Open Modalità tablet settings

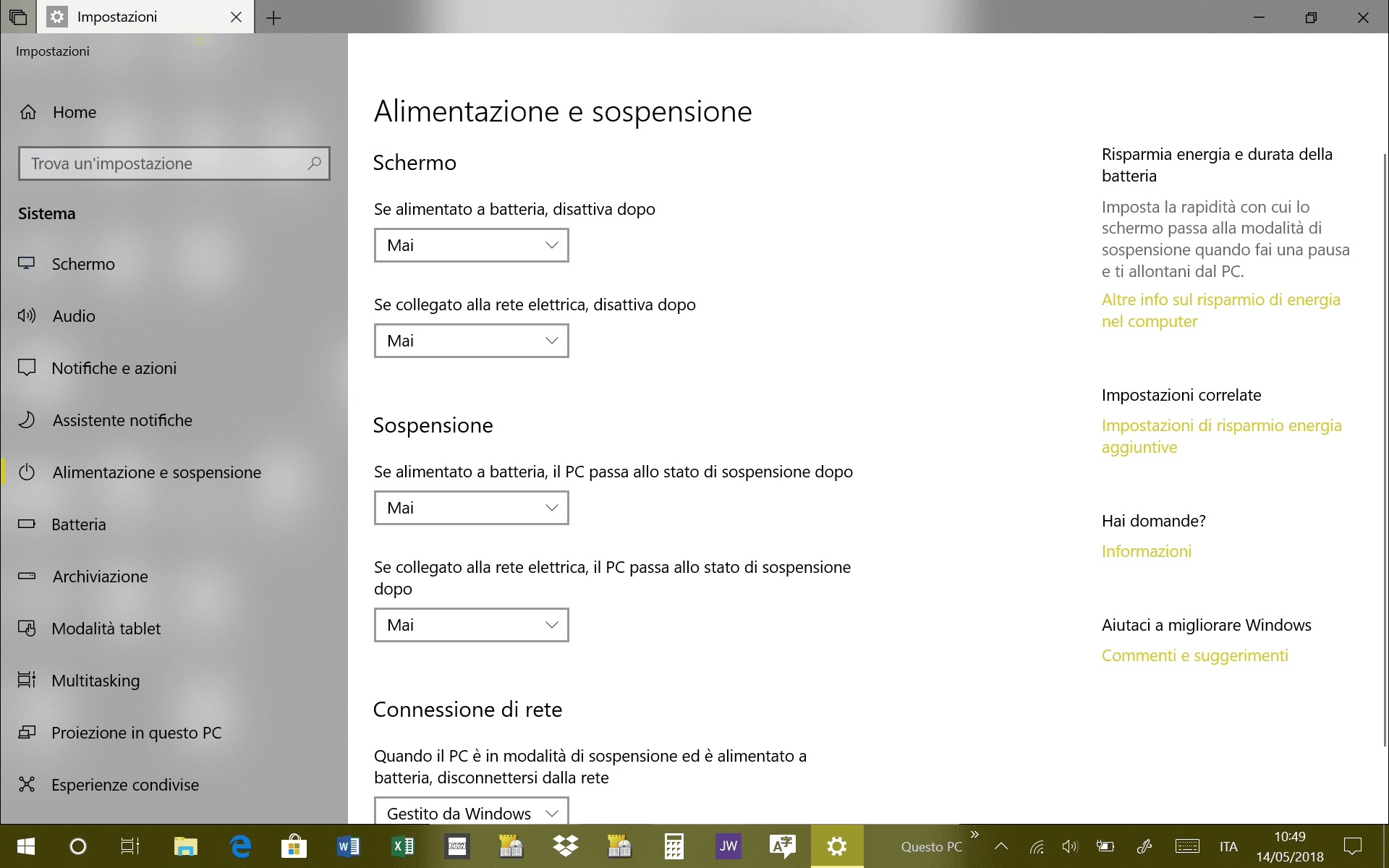point(106,629)
